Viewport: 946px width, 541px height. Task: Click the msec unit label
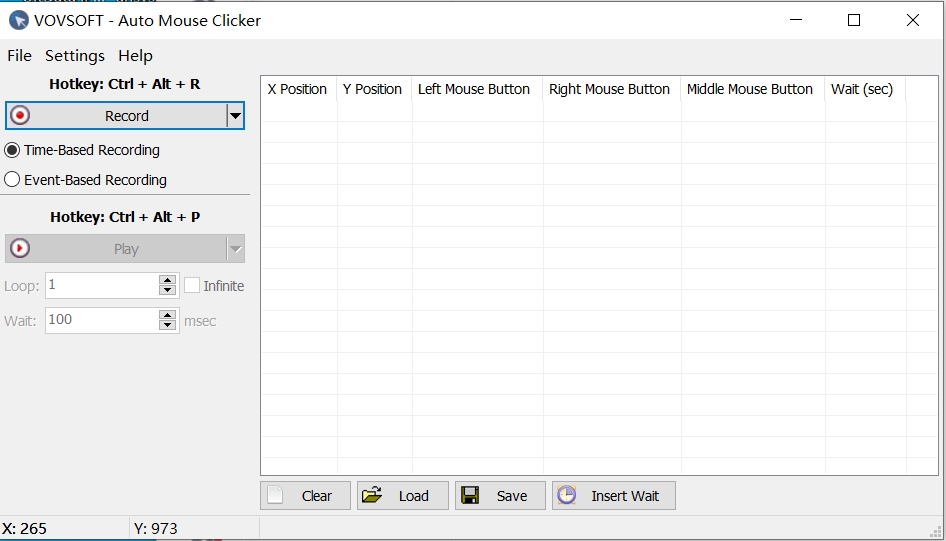(200, 321)
